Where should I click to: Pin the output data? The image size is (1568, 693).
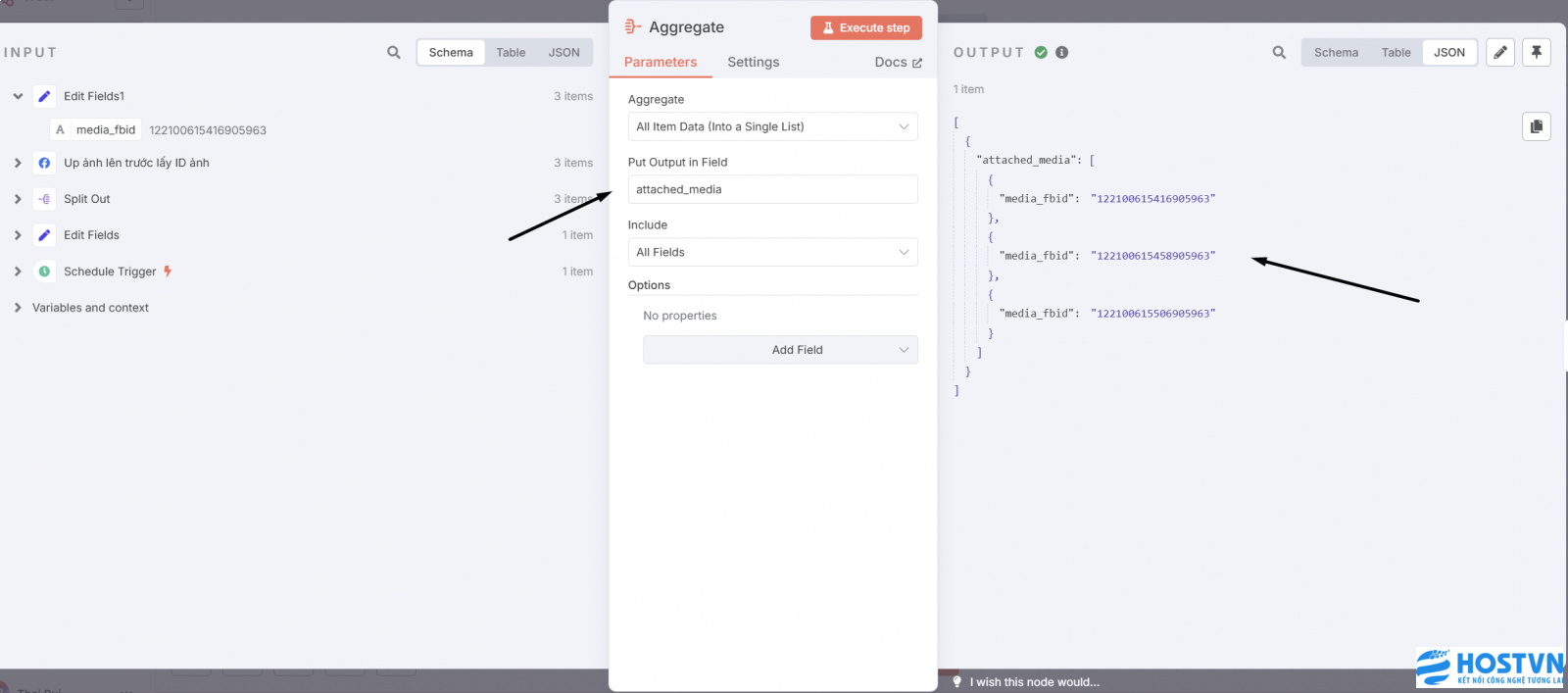[1537, 52]
